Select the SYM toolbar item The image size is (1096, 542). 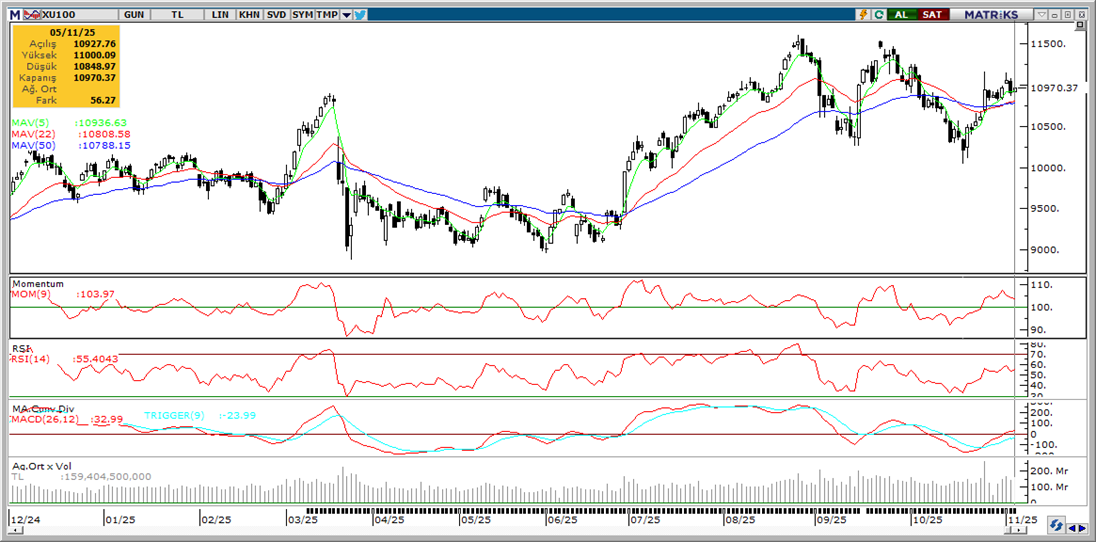point(302,15)
